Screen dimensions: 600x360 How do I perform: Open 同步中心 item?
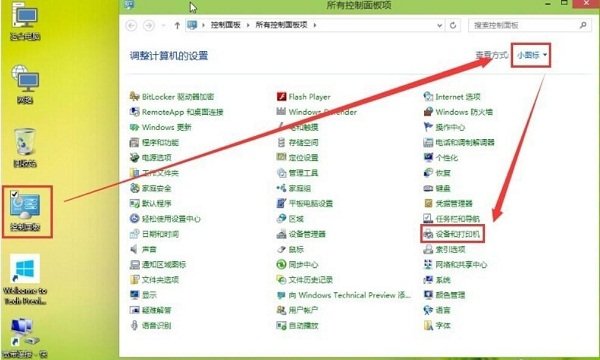(x=297, y=264)
